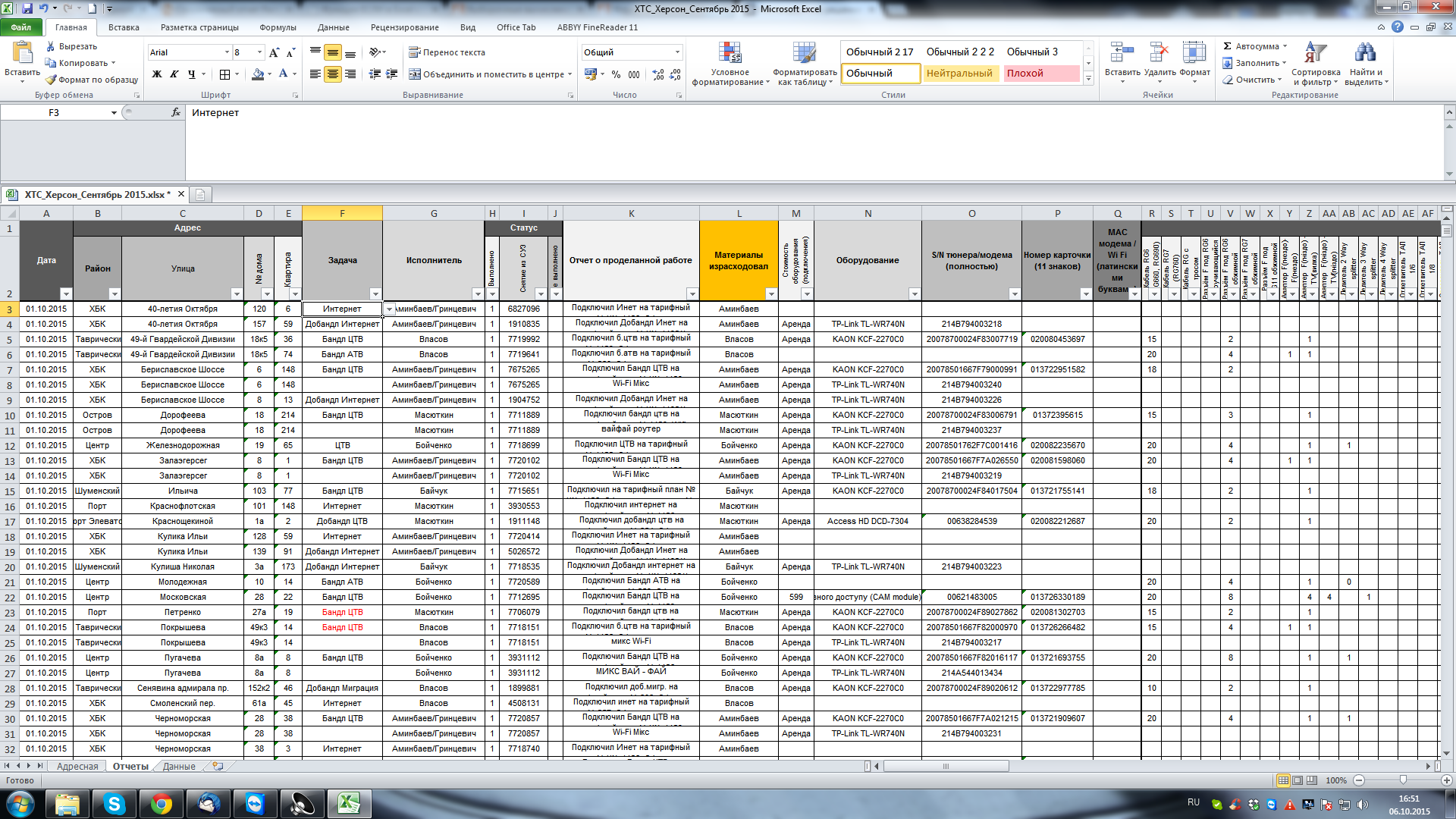Open Форматировать как таблицу menu
1456x819 pixels.
pos(805,64)
